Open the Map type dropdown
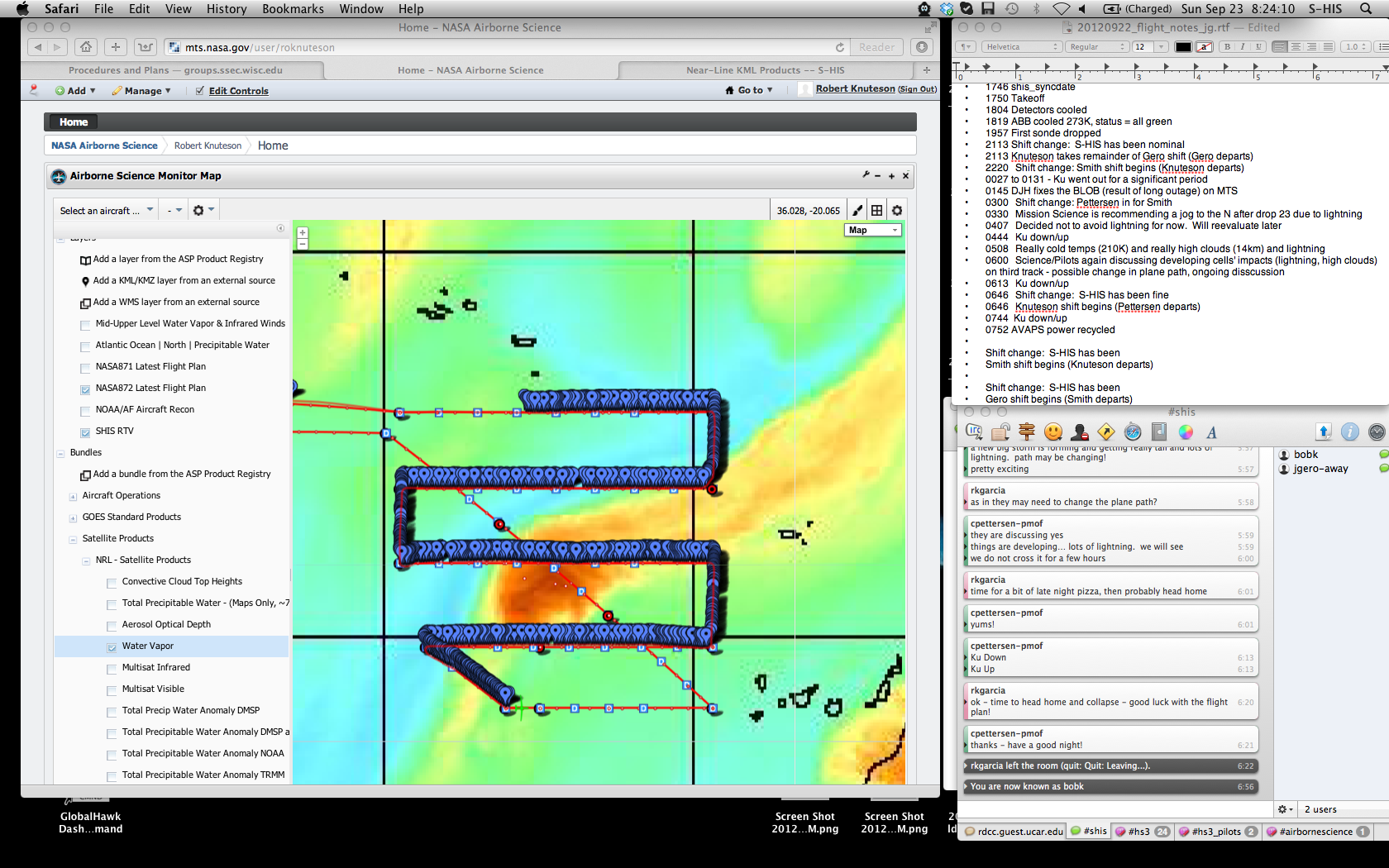This screenshot has height=868, width=1389. [872, 230]
